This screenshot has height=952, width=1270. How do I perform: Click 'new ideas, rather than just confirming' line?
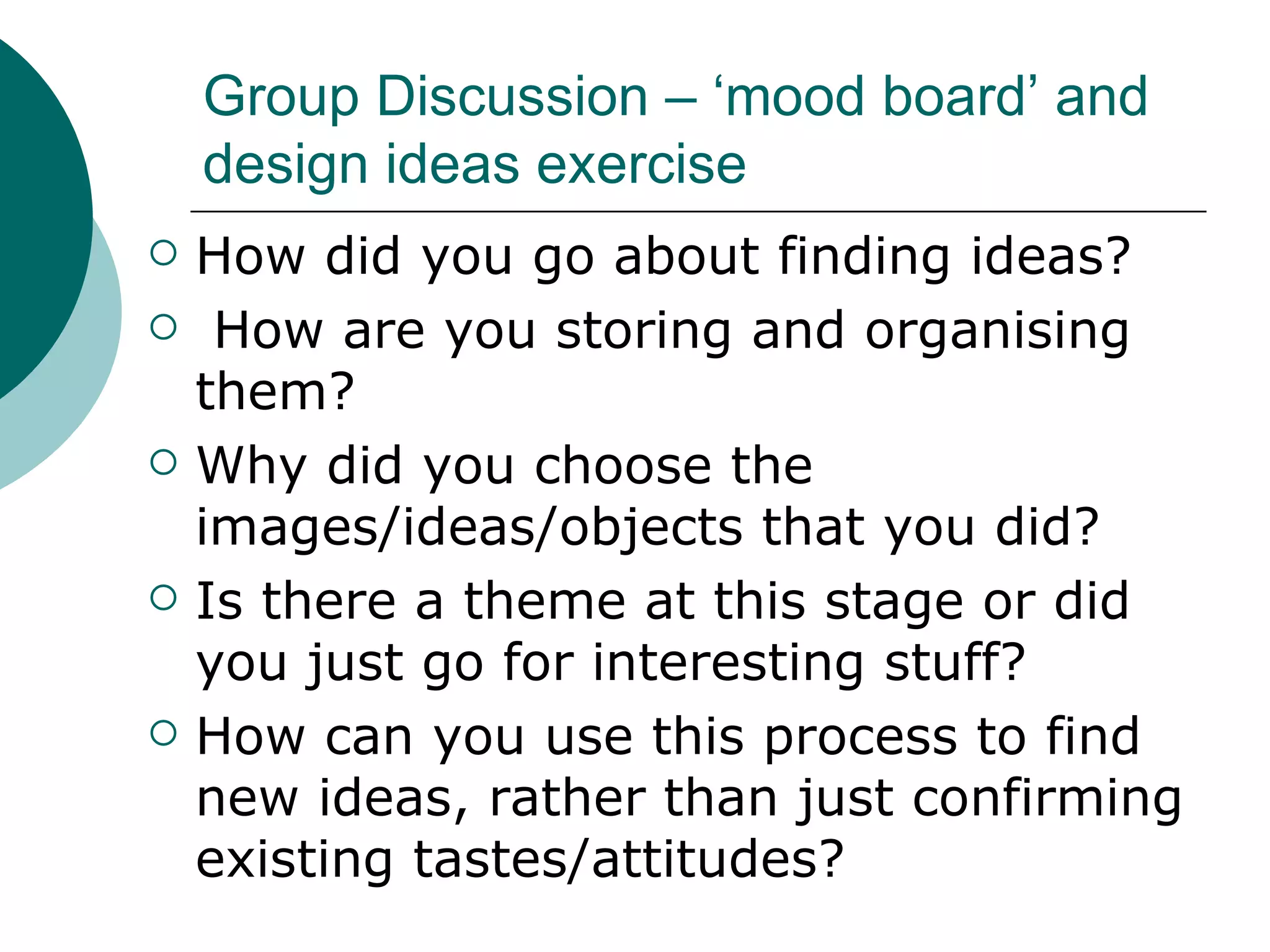[688, 798]
